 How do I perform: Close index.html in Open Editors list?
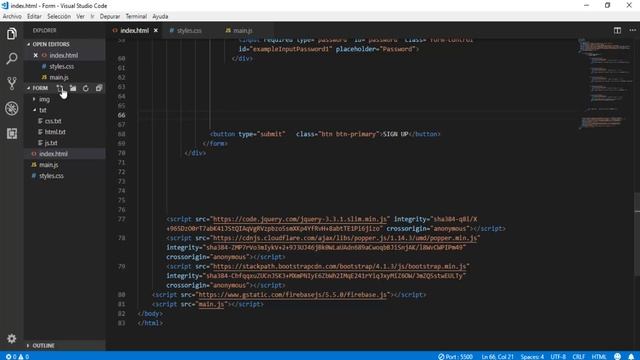pos(36,55)
